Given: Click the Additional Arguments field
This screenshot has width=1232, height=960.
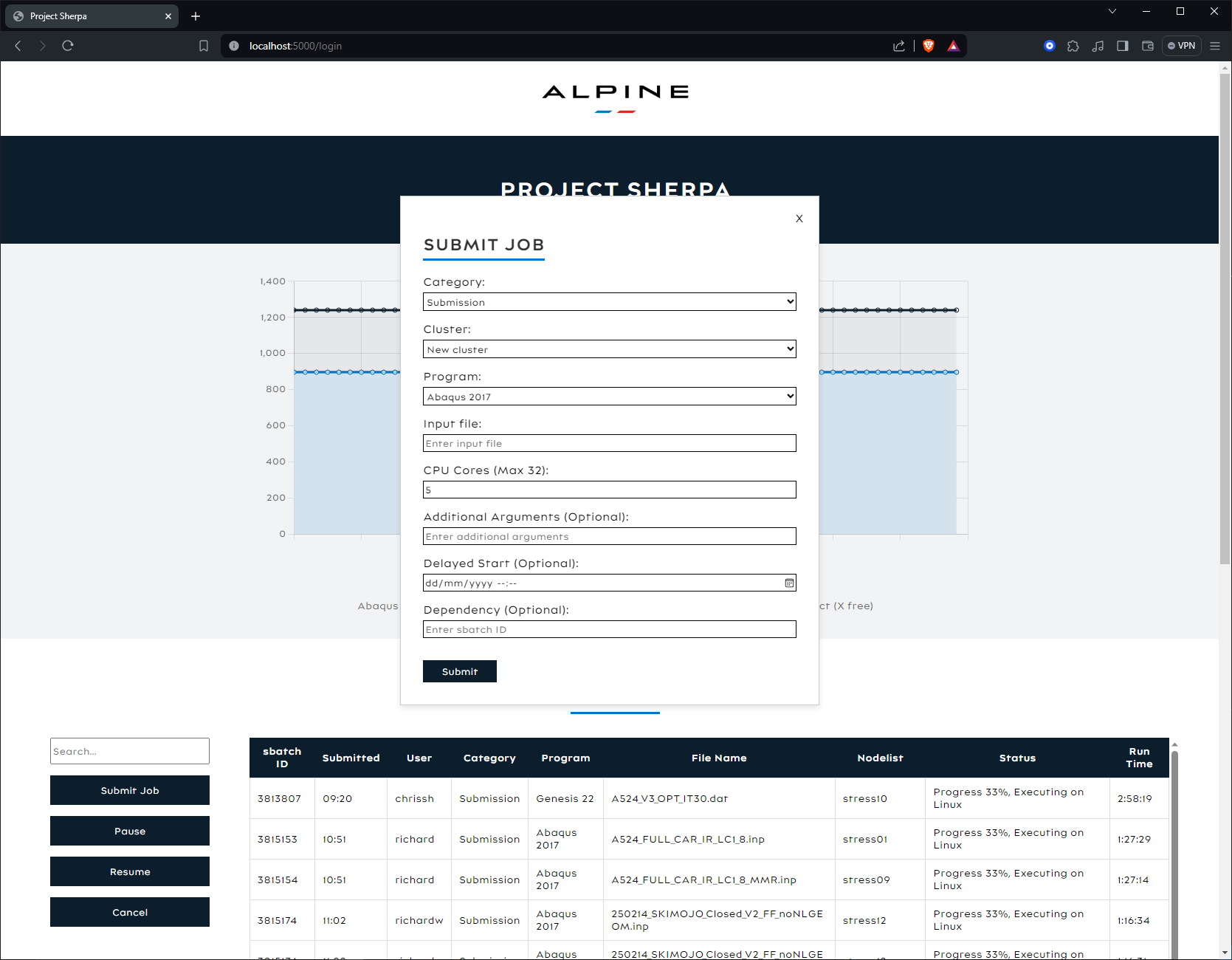Looking at the screenshot, I should tap(610, 536).
